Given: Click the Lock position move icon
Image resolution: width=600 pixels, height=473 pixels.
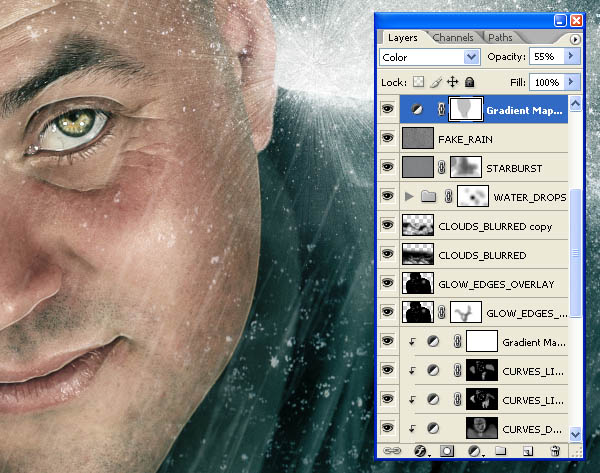Looking at the screenshot, I should click(453, 82).
